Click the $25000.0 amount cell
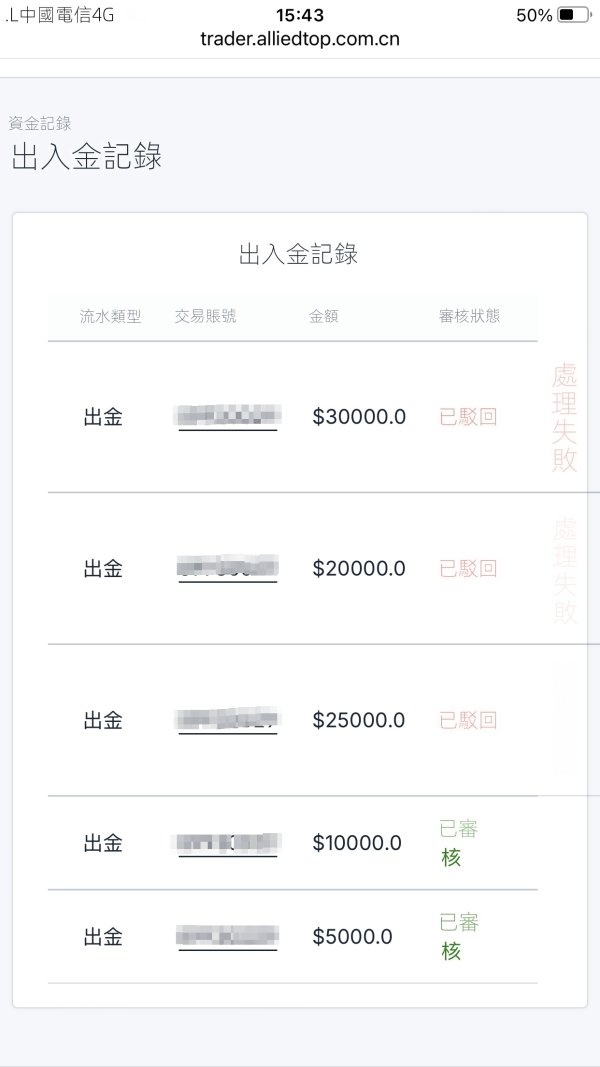 (359, 720)
